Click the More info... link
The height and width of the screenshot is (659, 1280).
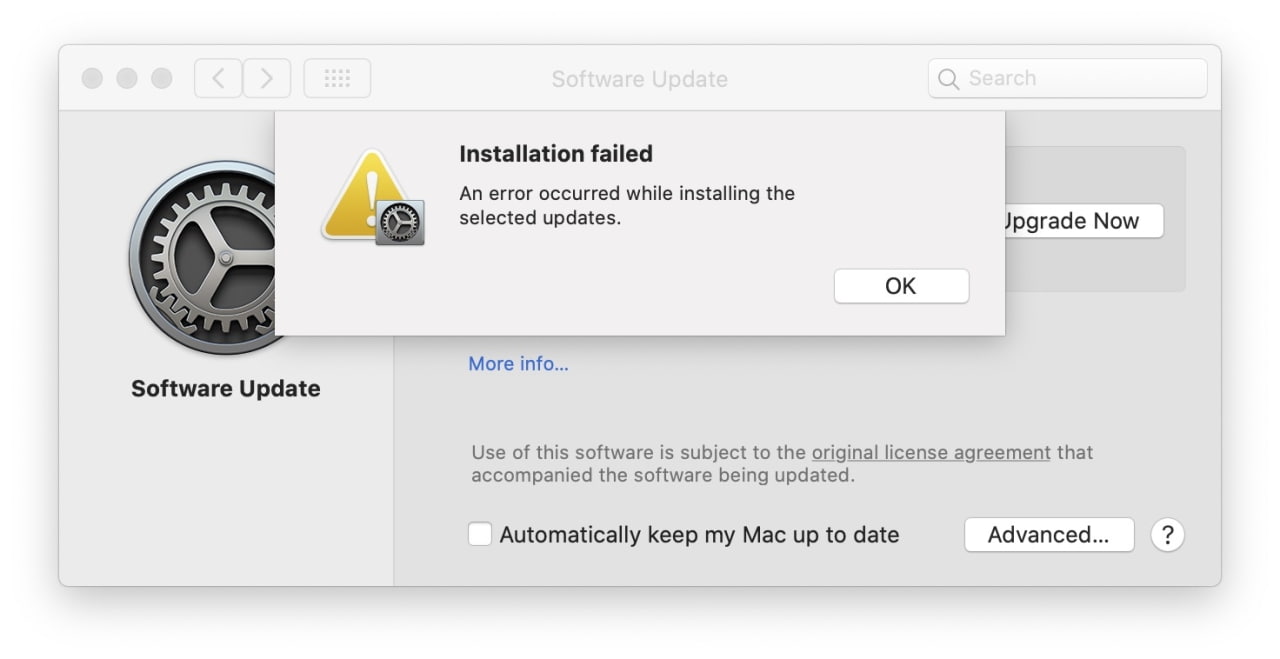click(517, 364)
